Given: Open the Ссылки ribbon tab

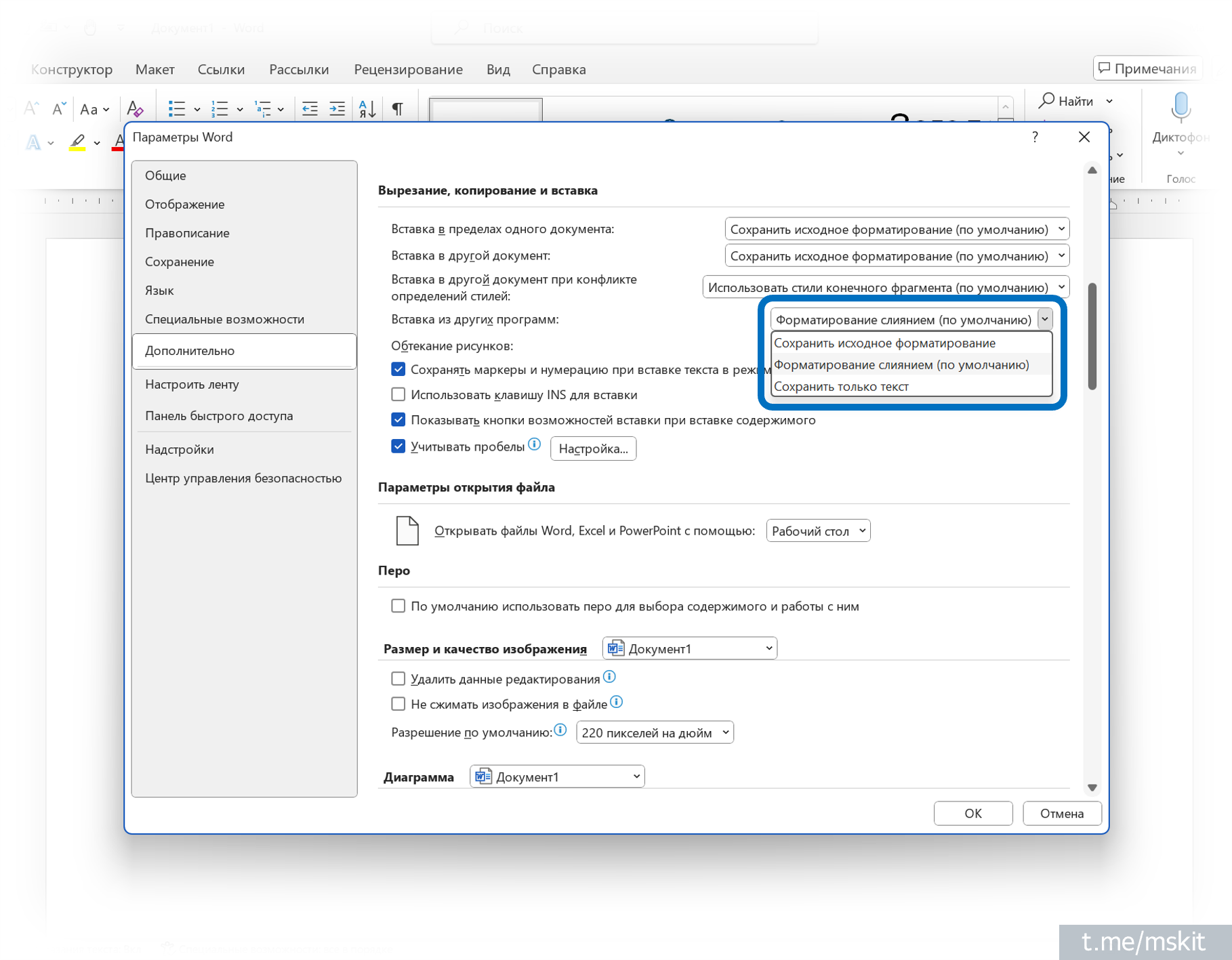Looking at the screenshot, I should pos(221,69).
